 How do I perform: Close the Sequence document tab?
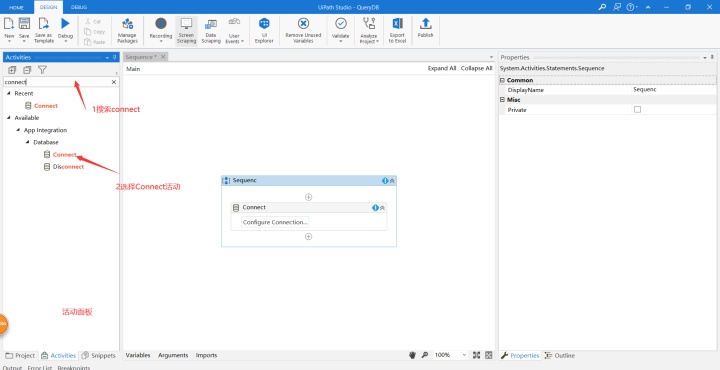[x=163, y=57]
